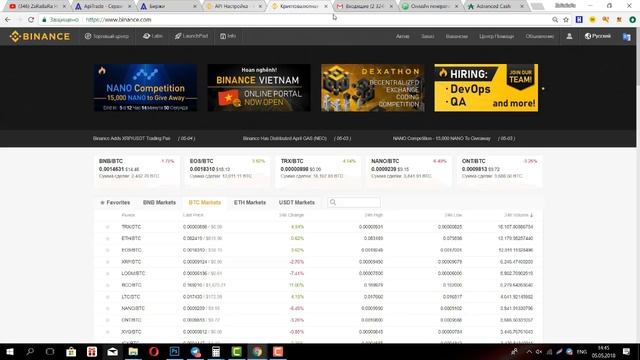Toggle favorite star for XRP/BTC
Image resolution: width=640 pixels, height=360 pixels.
(107, 262)
